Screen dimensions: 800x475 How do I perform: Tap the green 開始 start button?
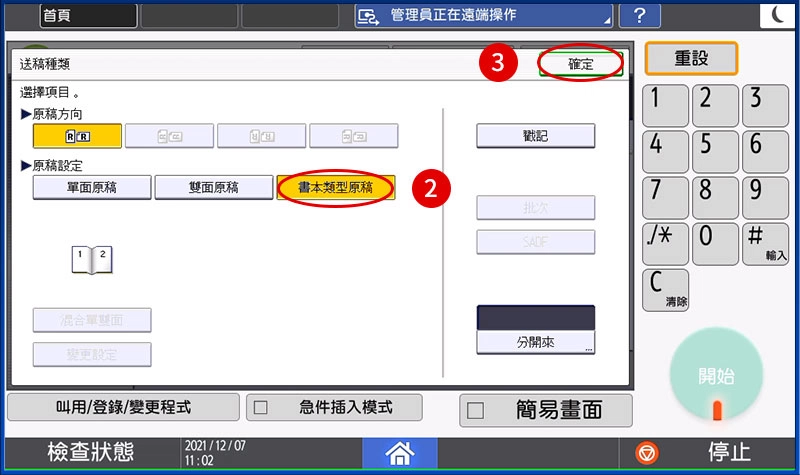(x=716, y=376)
